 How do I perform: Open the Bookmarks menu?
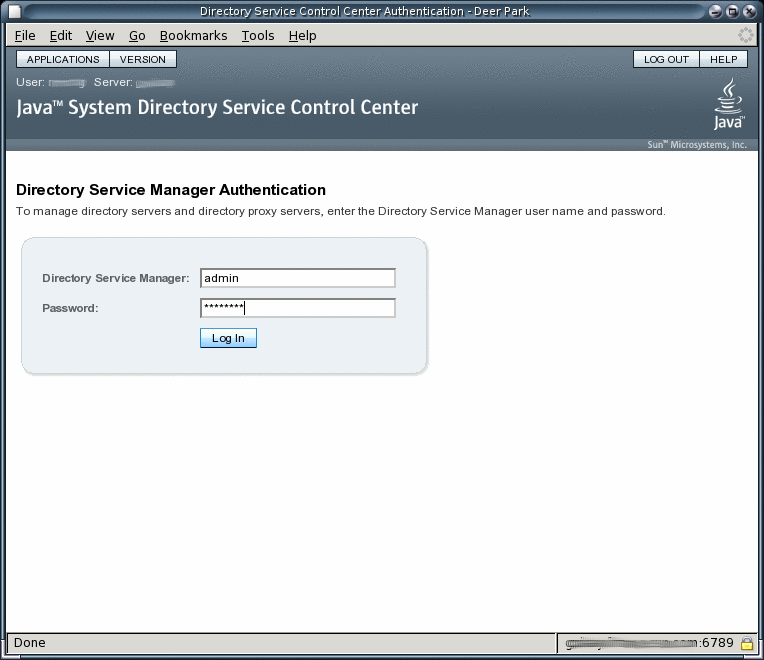coord(193,36)
